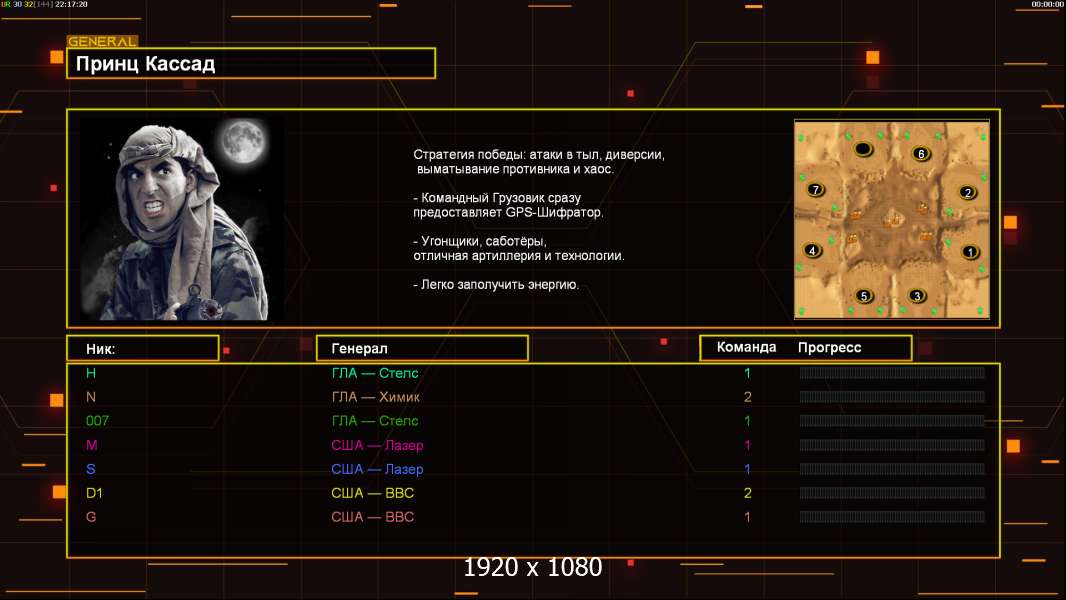This screenshot has width=1066, height=600.
Task: Select player nickname 'G'
Action: coord(91,516)
